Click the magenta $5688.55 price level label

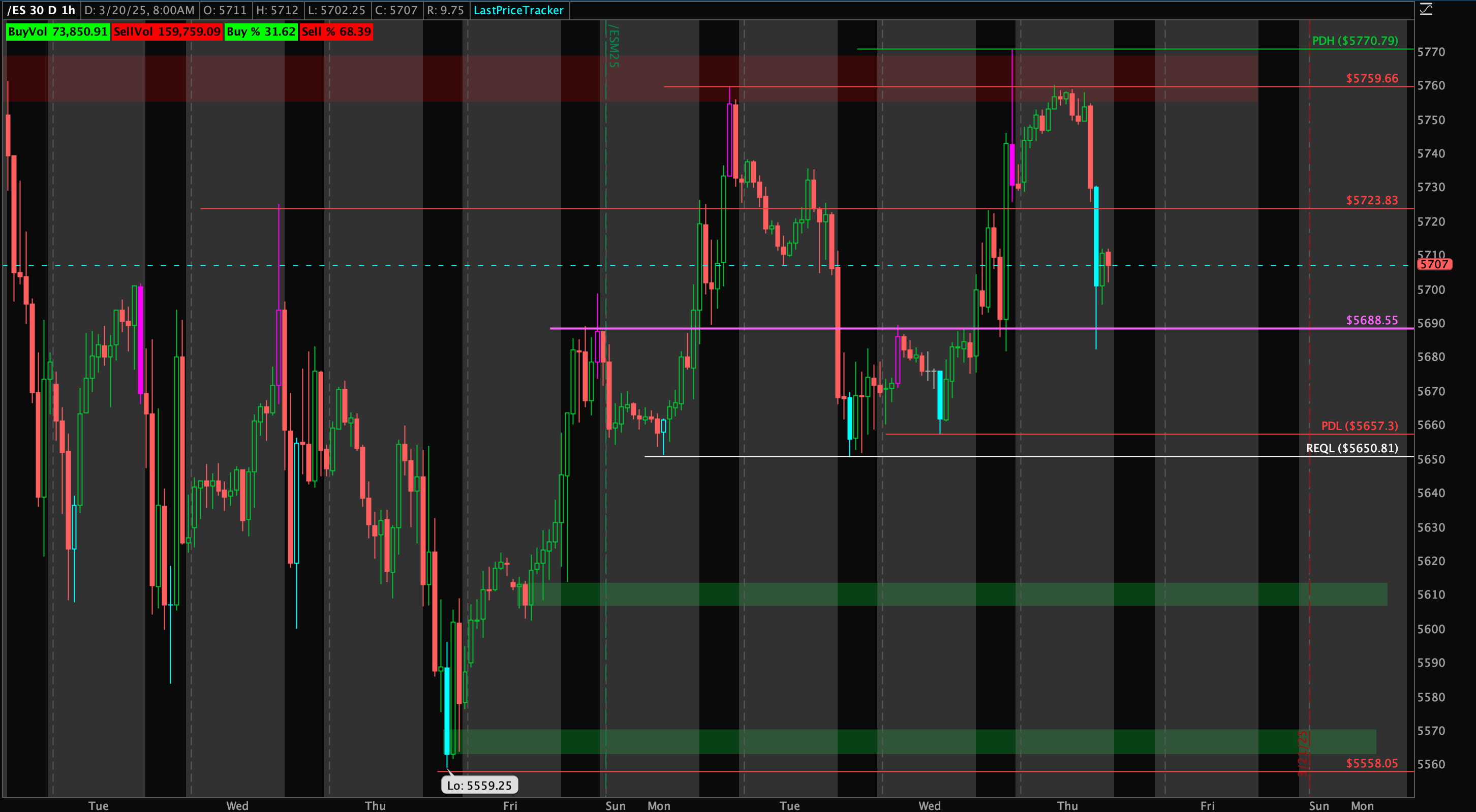pyautogui.click(x=1372, y=320)
